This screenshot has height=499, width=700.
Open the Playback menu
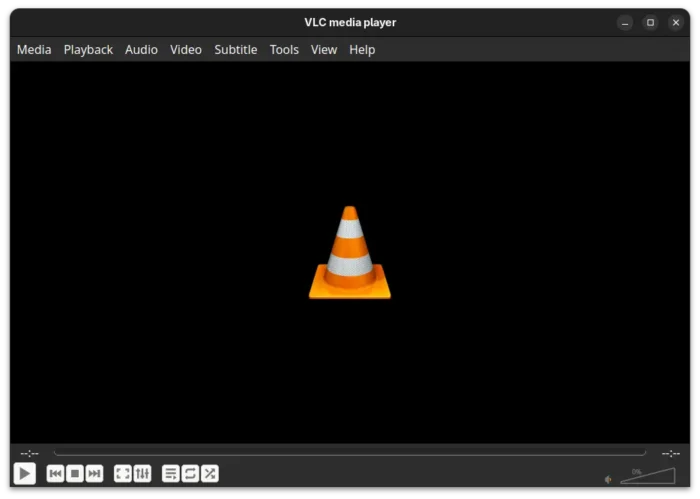click(x=88, y=49)
